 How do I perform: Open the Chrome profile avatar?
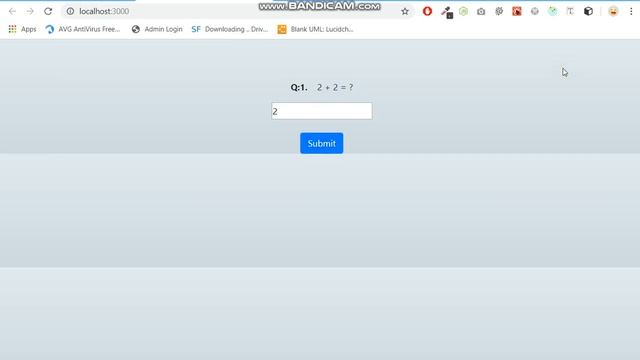pos(613,11)
